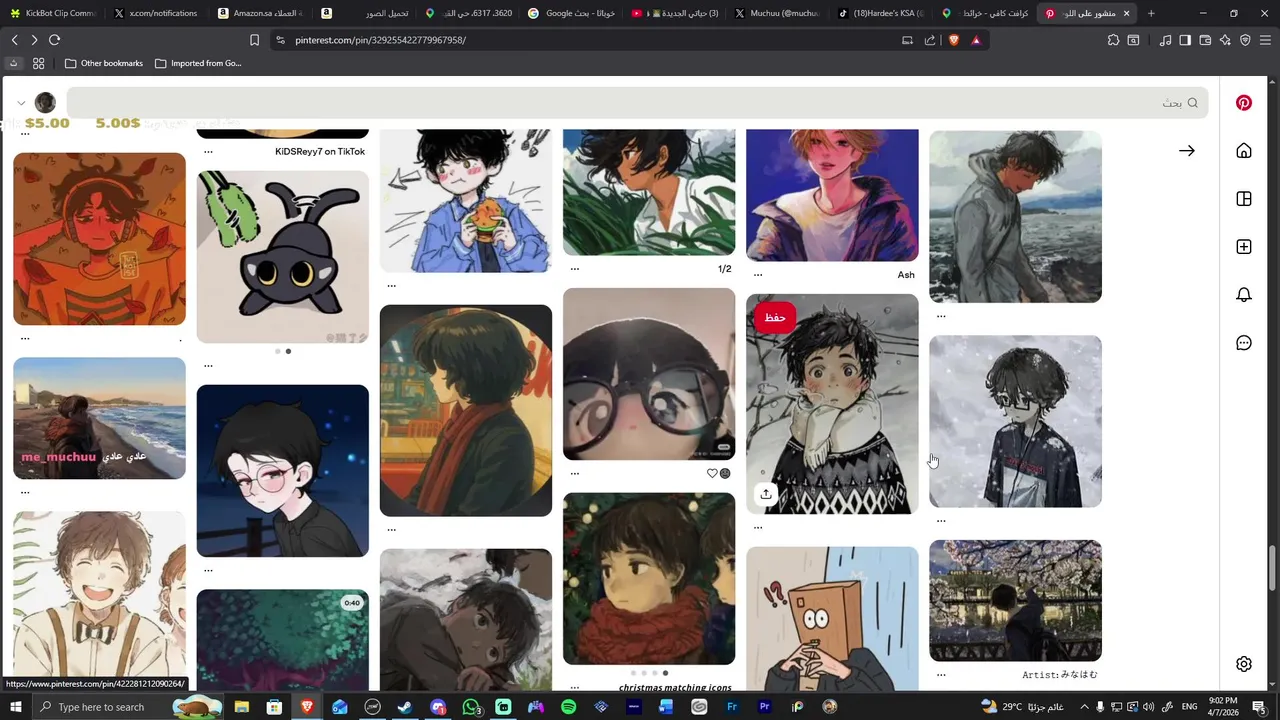Image resolution: width=1280 pixels, height=720 pixels.
Task: Open a new browser tab with plus button
Action: [1151, 13]
